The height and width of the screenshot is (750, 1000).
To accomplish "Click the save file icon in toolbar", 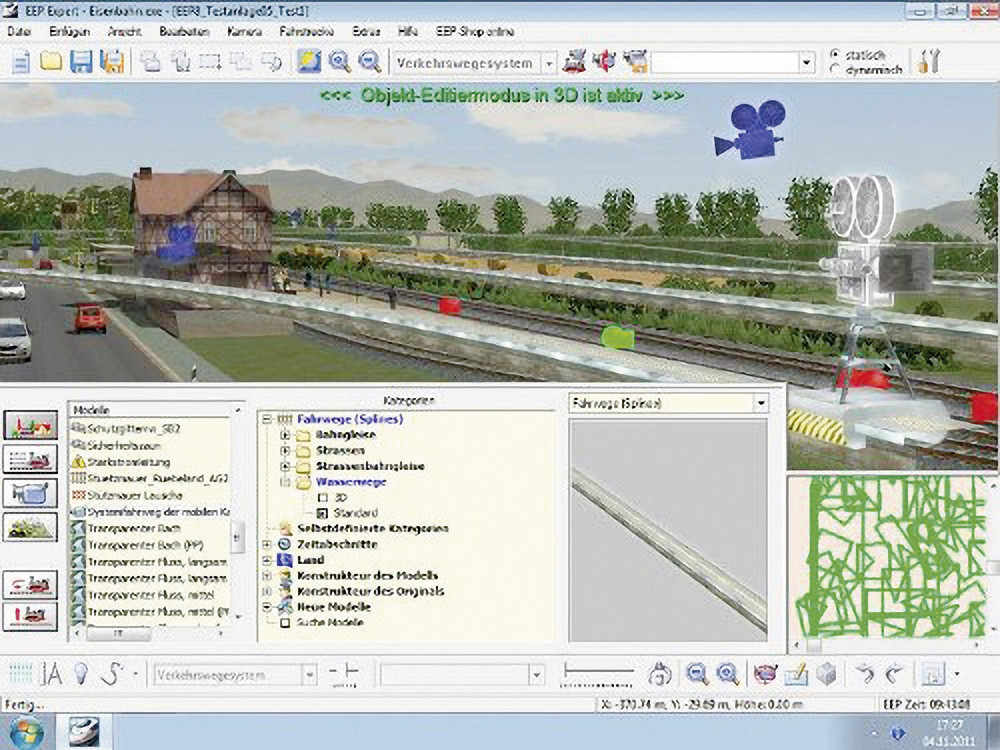I will coord(81,62).
